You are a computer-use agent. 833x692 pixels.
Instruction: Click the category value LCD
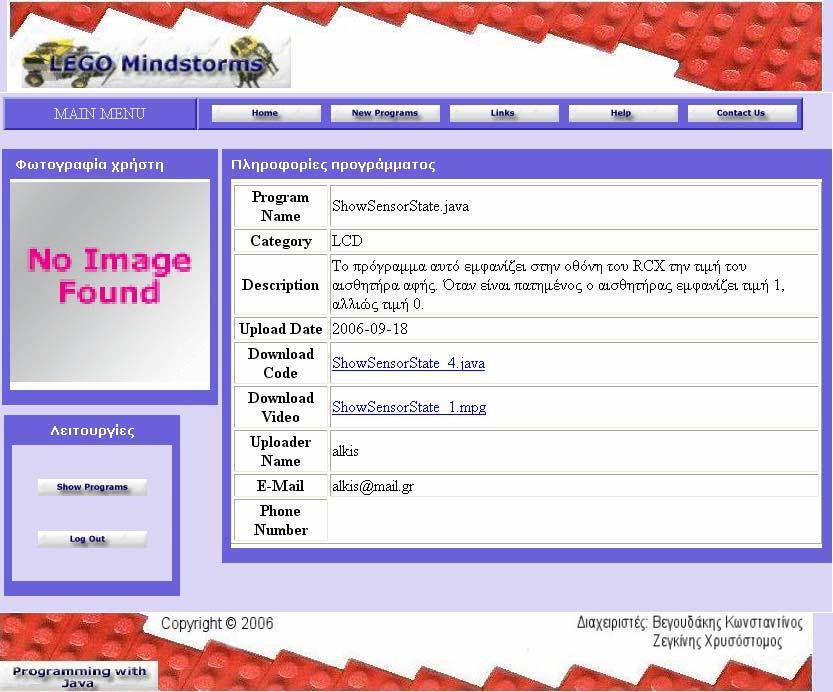click(347, 241)
